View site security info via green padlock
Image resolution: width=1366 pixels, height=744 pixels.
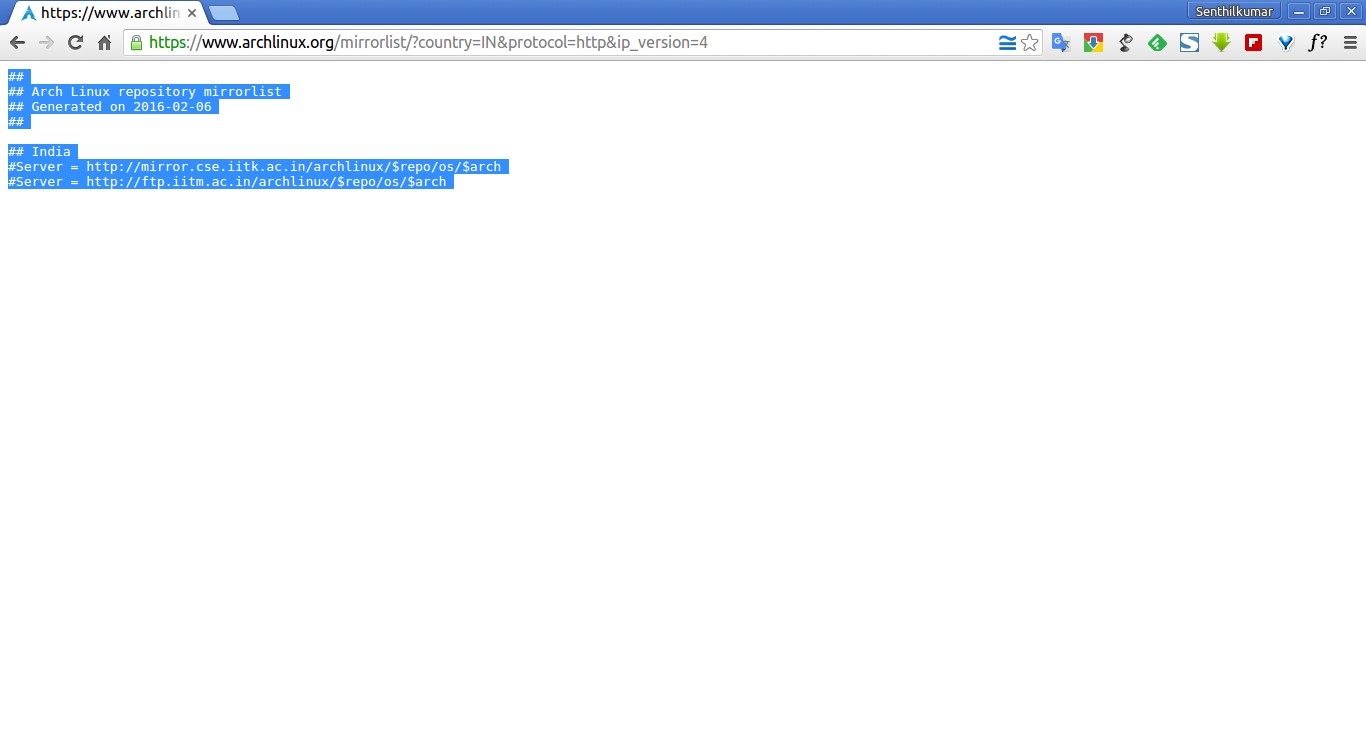tap(137, 43)
